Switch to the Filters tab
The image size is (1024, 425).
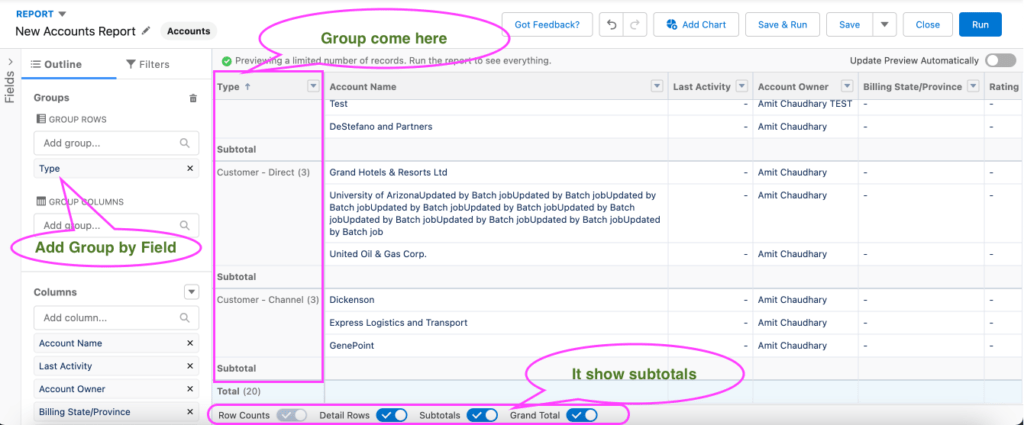click(x=148, y=64)
